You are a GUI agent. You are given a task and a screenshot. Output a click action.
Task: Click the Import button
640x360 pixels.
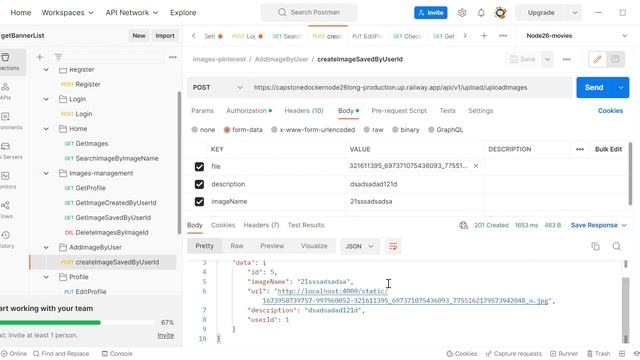coord(165,36)
